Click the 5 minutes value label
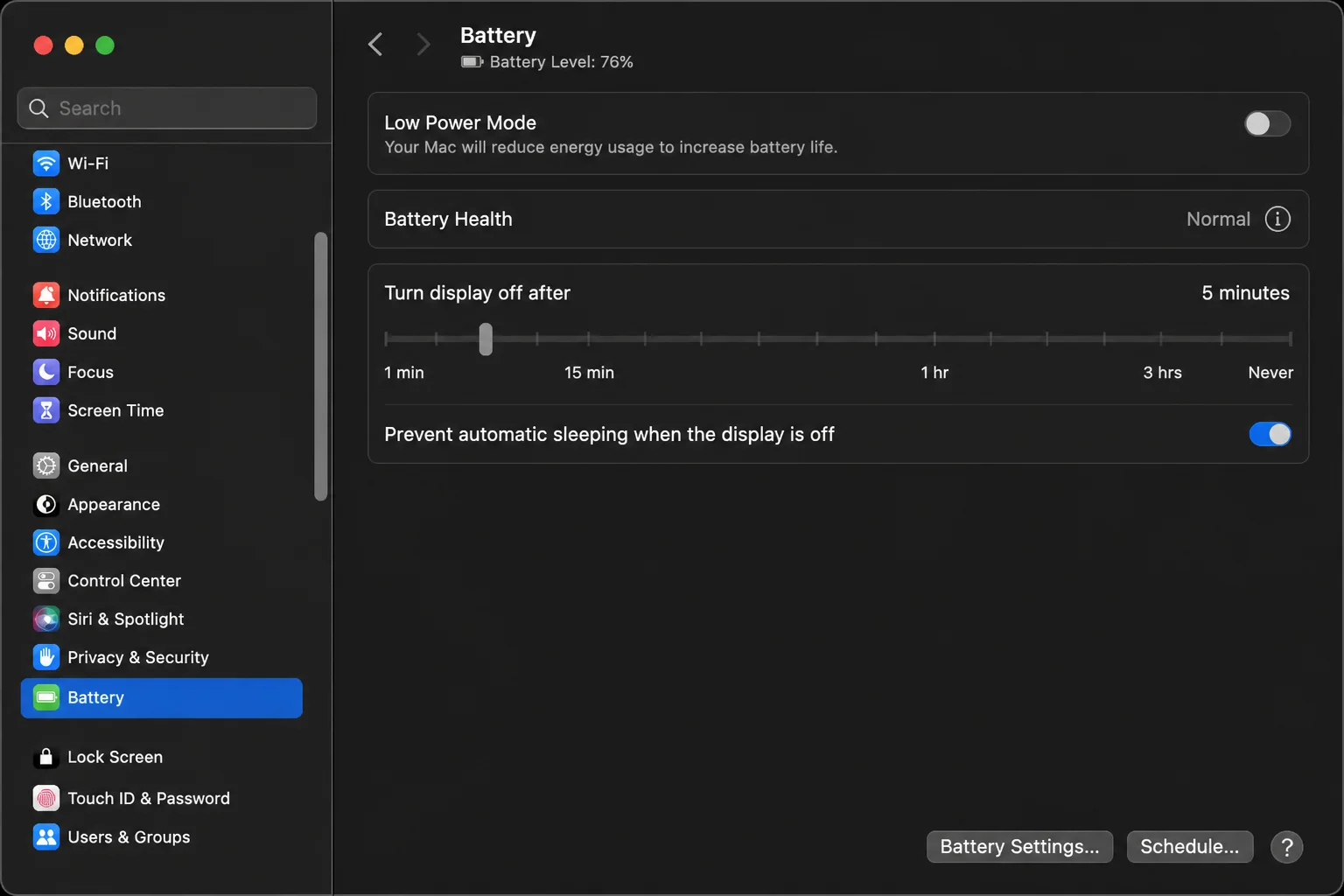This screenshot has height=896, width=1344. pyautogui.click(x=1245, y=292)
